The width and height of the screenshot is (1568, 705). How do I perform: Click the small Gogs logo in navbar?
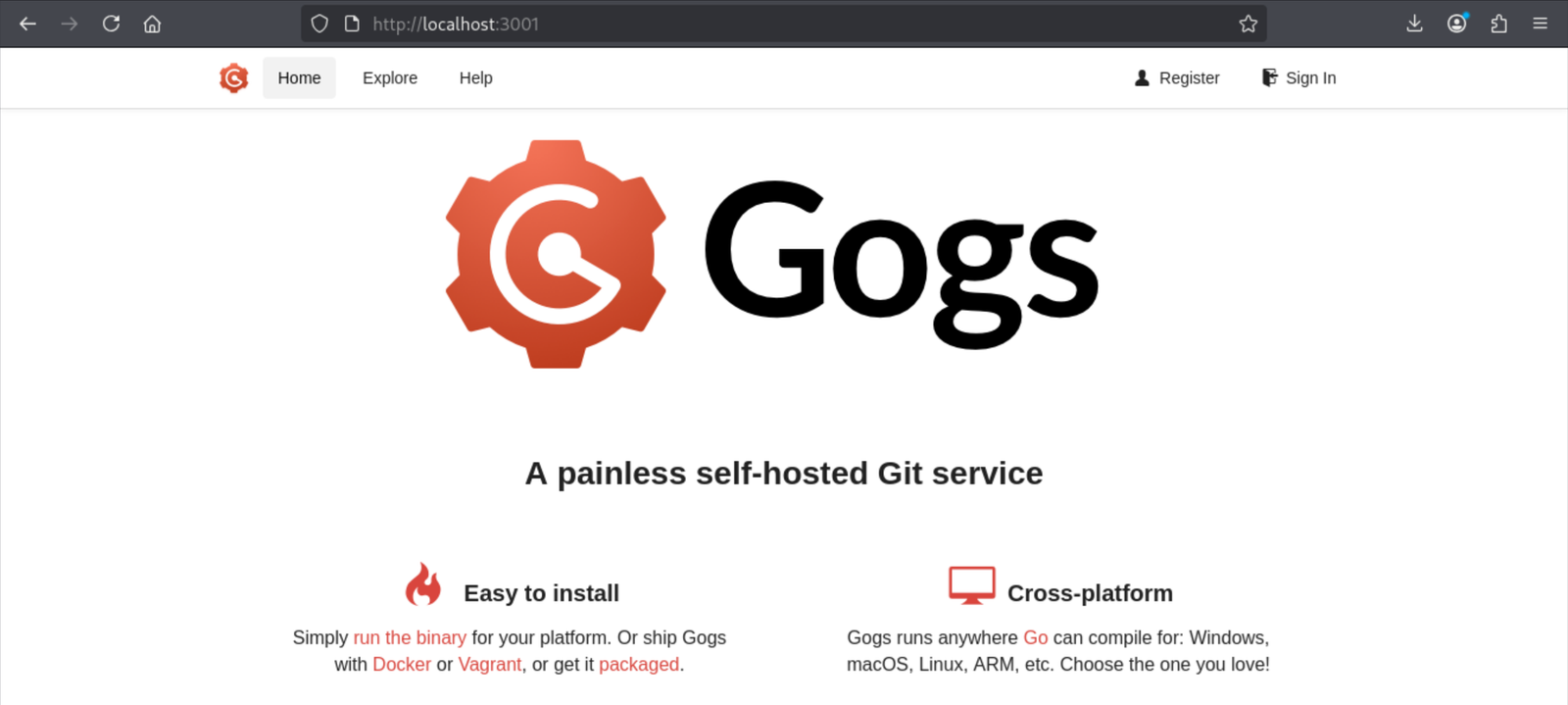234,78
